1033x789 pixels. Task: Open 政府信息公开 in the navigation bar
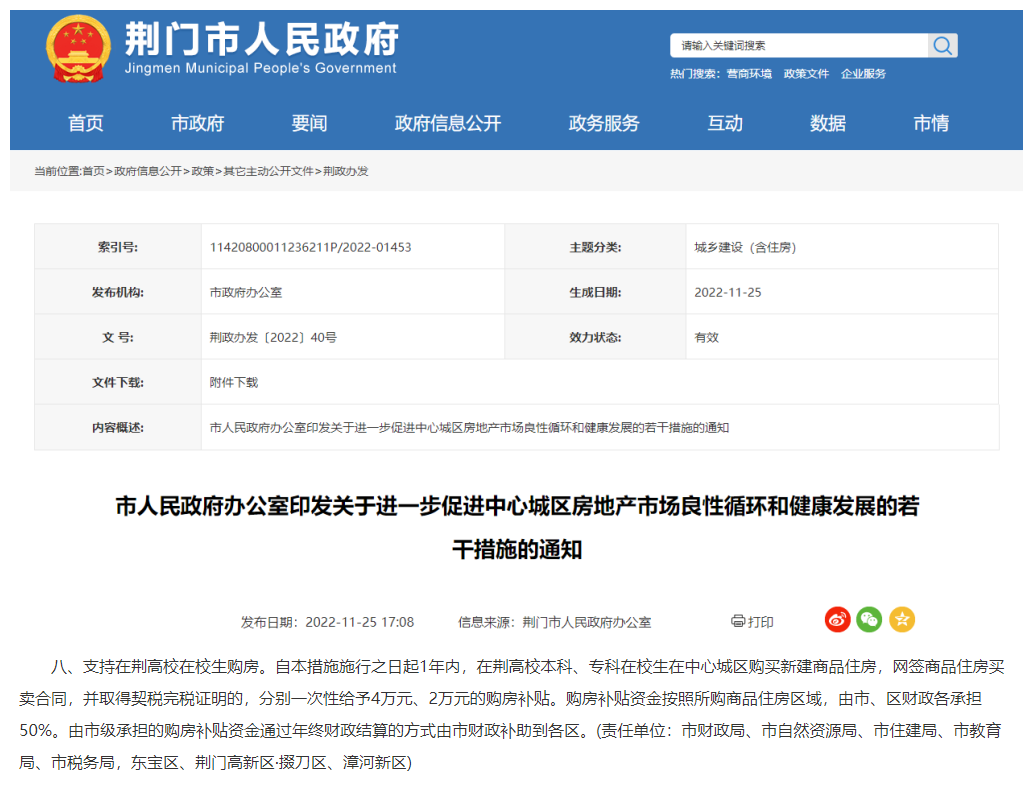tap(447, 124)
